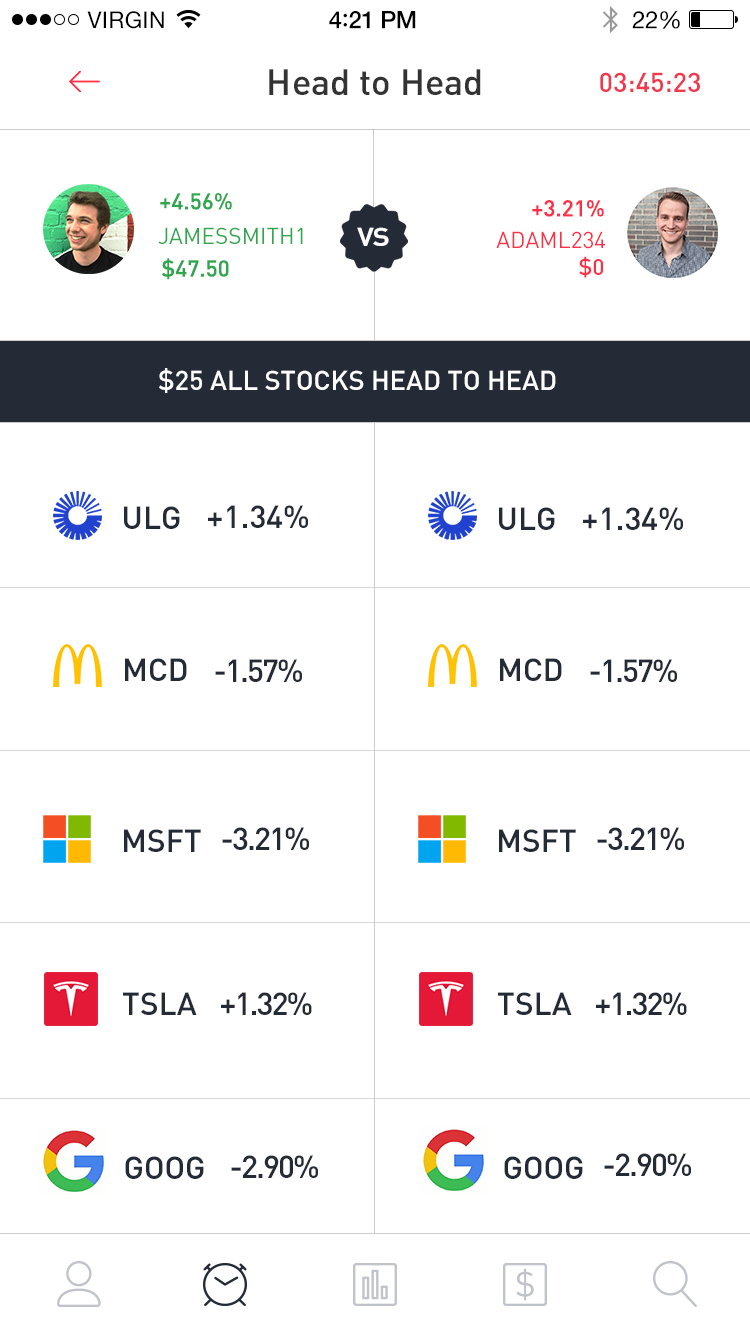Tap the red back arrow
Viewport: 750px width, 1334px height.
coord(84,82)
